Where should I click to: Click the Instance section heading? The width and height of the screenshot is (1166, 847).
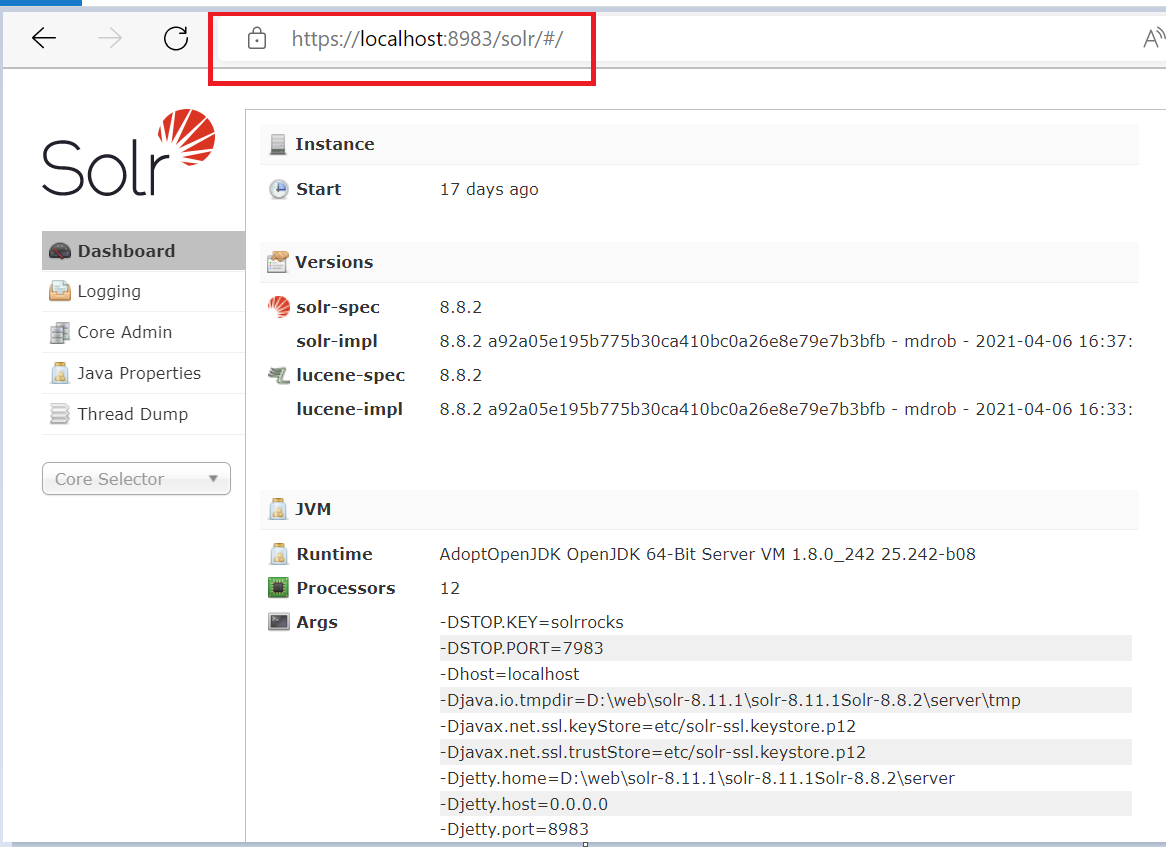click(x=335, y=144)
